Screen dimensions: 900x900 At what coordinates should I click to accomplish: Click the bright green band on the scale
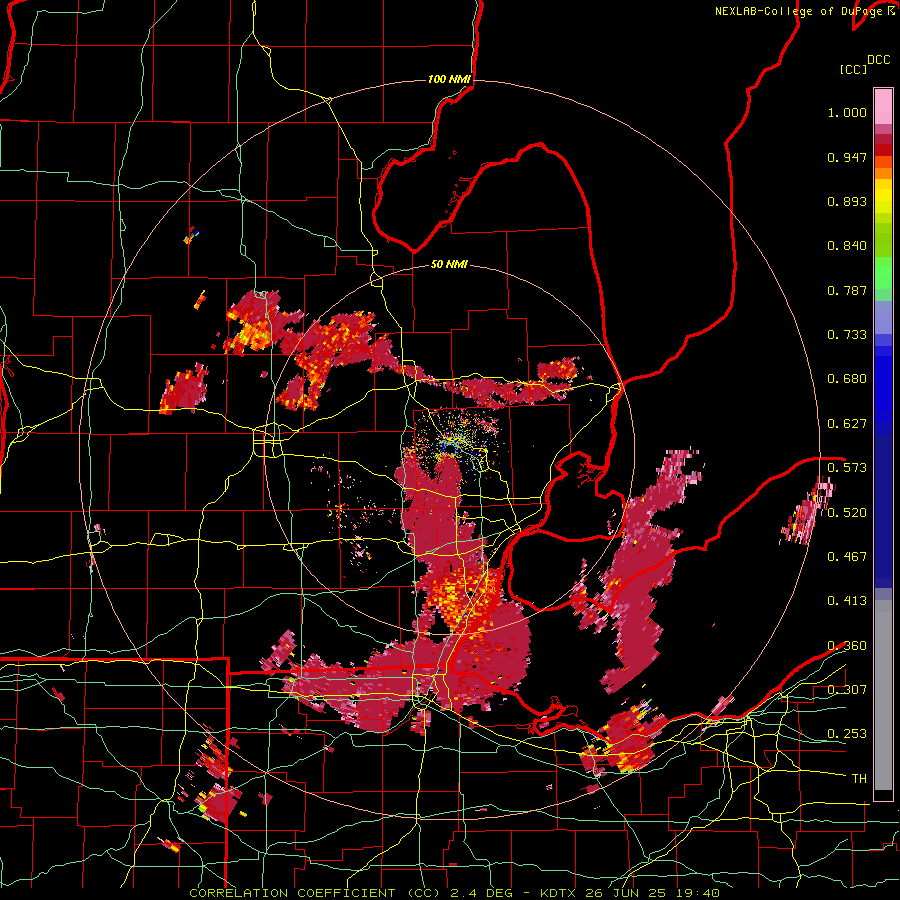click(883, 273)
